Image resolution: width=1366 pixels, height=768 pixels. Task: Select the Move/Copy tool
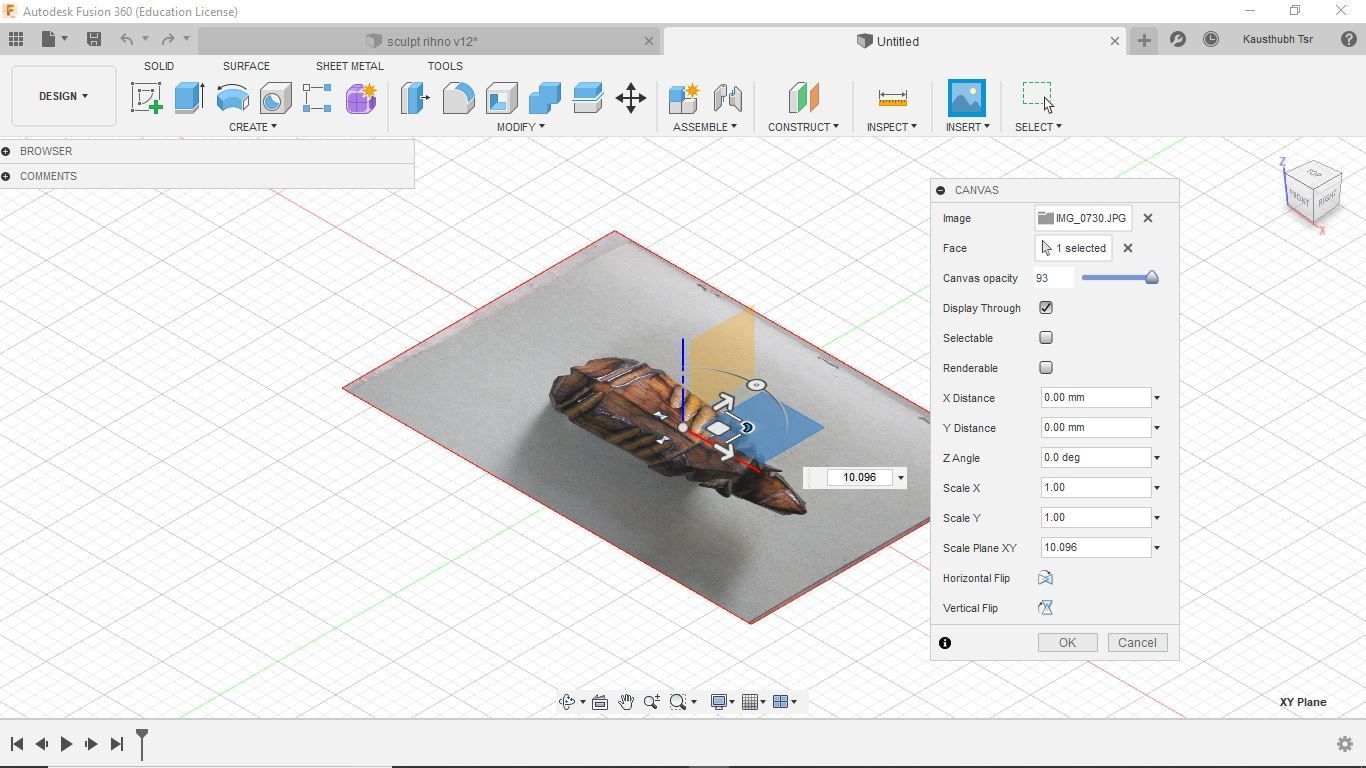[x=631, y=98]
